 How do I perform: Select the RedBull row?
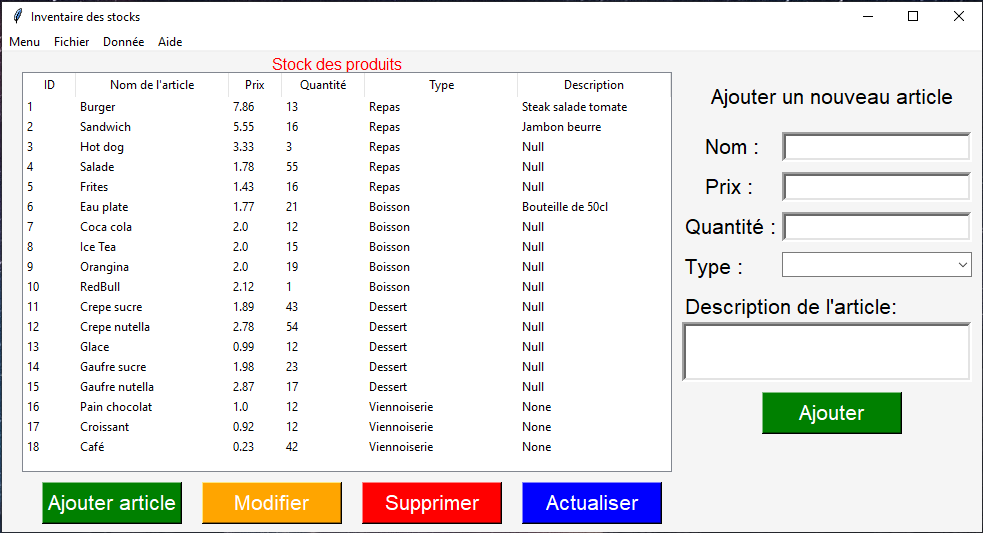coord(347,287)
